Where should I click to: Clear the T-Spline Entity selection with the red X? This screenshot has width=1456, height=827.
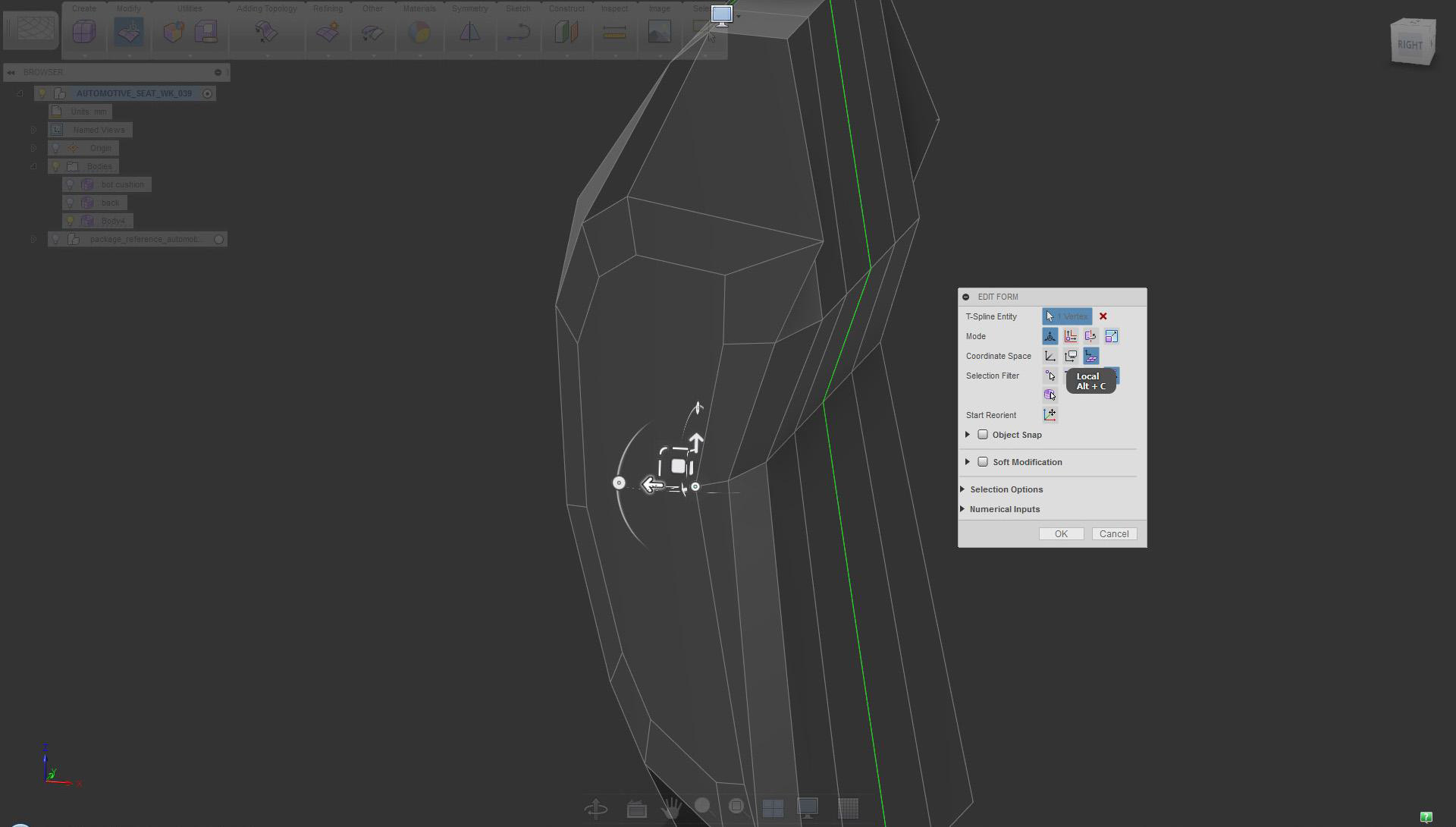click(x=1103, y=316)
